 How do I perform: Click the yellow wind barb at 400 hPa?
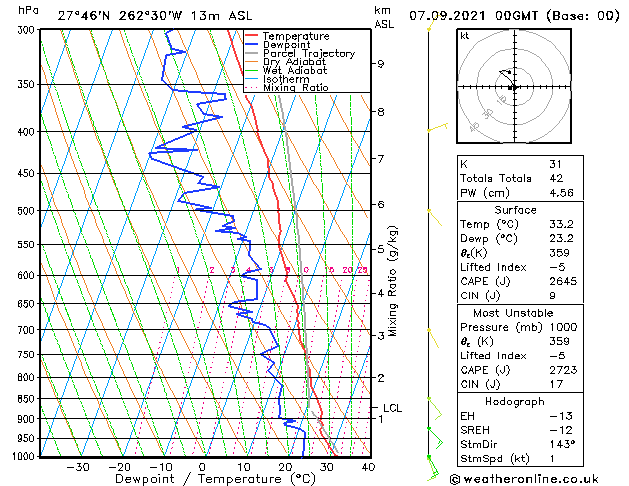pos(437,128)
